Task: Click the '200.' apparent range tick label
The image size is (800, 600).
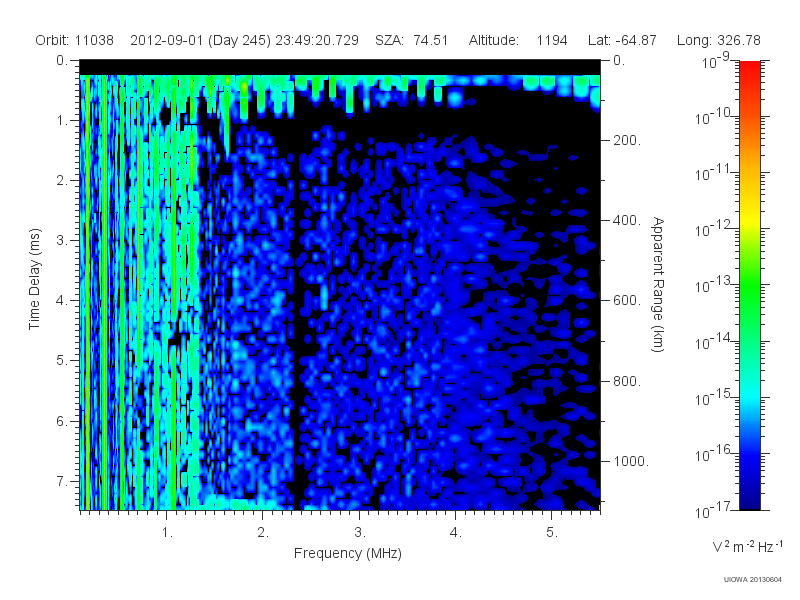Action: [627, 140]
